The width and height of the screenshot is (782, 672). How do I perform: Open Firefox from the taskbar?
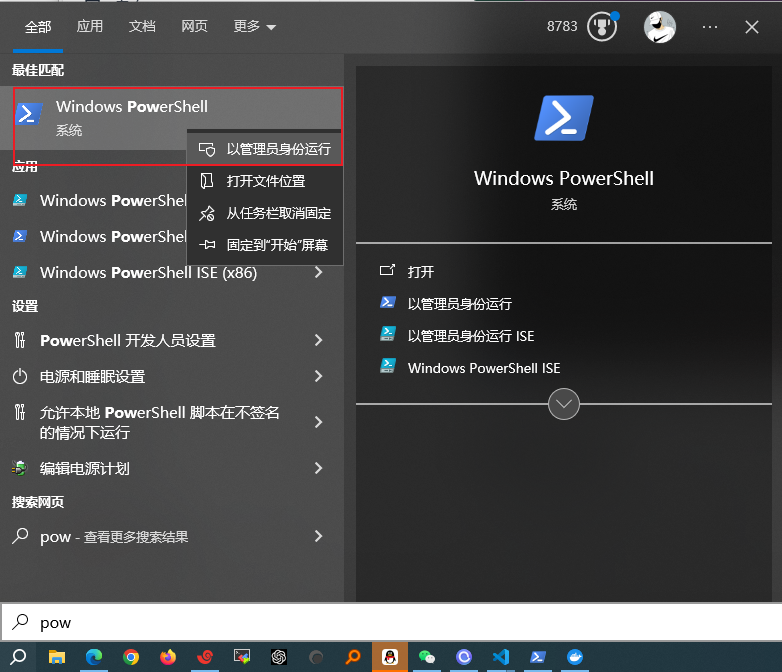point(168,657)
